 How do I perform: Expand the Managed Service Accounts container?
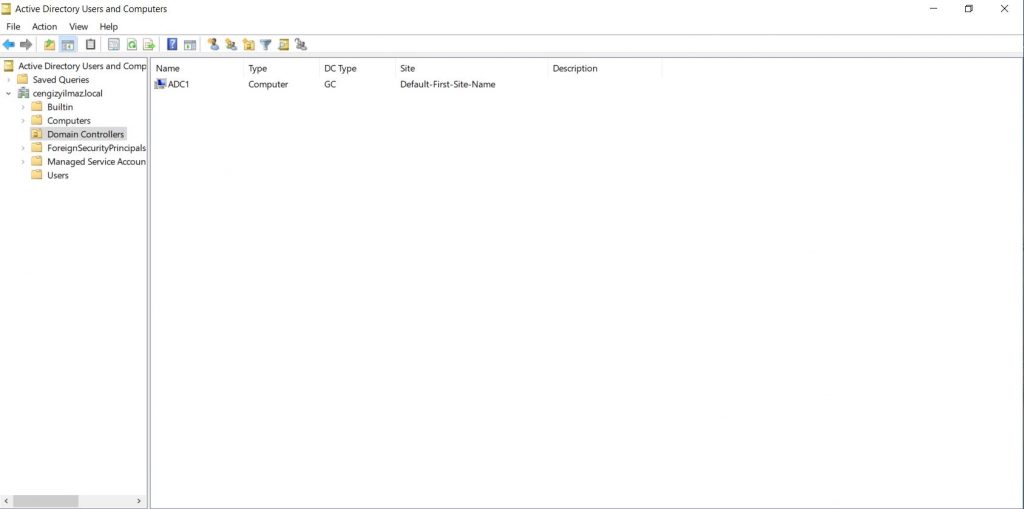[x=23, y=161]
